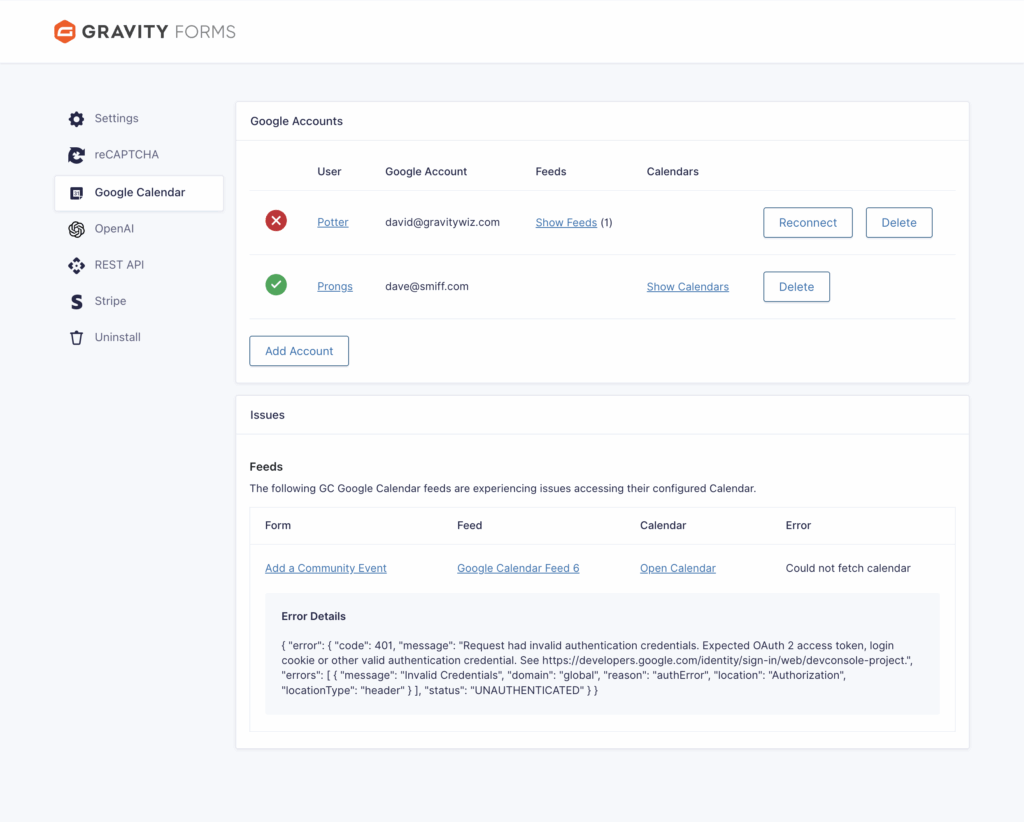Click the green check status icon for Prongs
This screenshot has width=1024, height=822.
(276, 285)
